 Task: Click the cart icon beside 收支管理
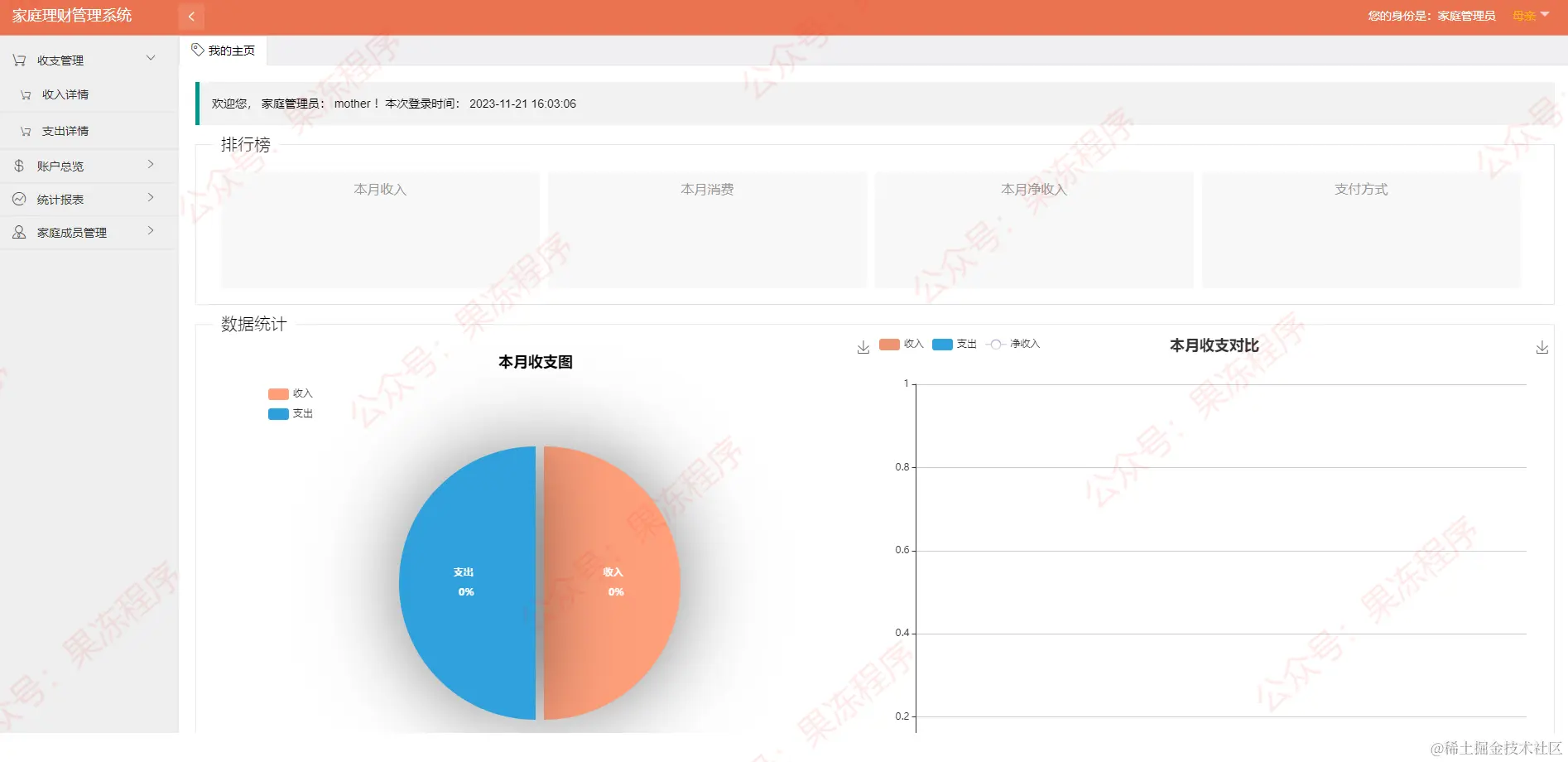[19, 60]
